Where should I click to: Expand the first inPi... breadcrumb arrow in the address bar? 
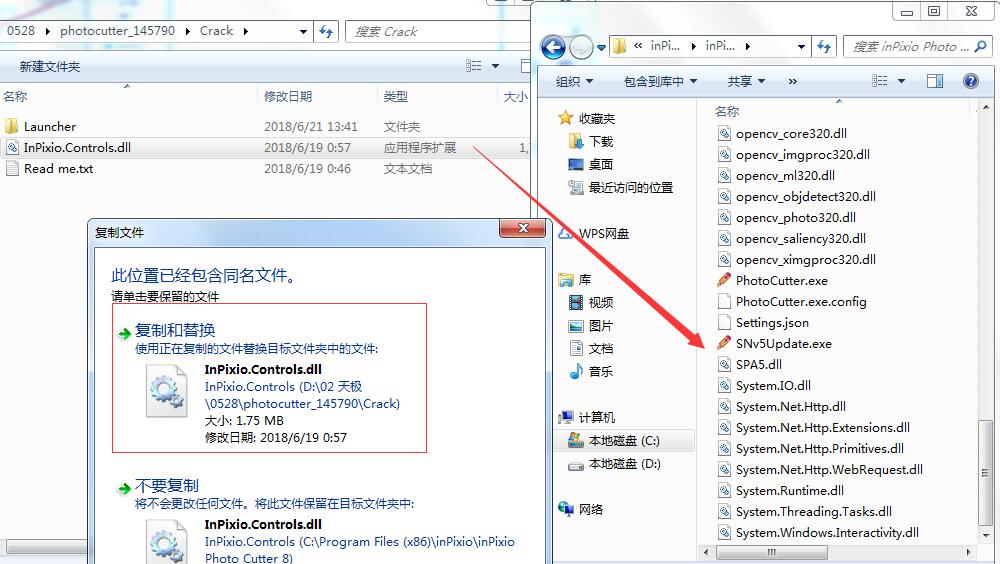694,46
